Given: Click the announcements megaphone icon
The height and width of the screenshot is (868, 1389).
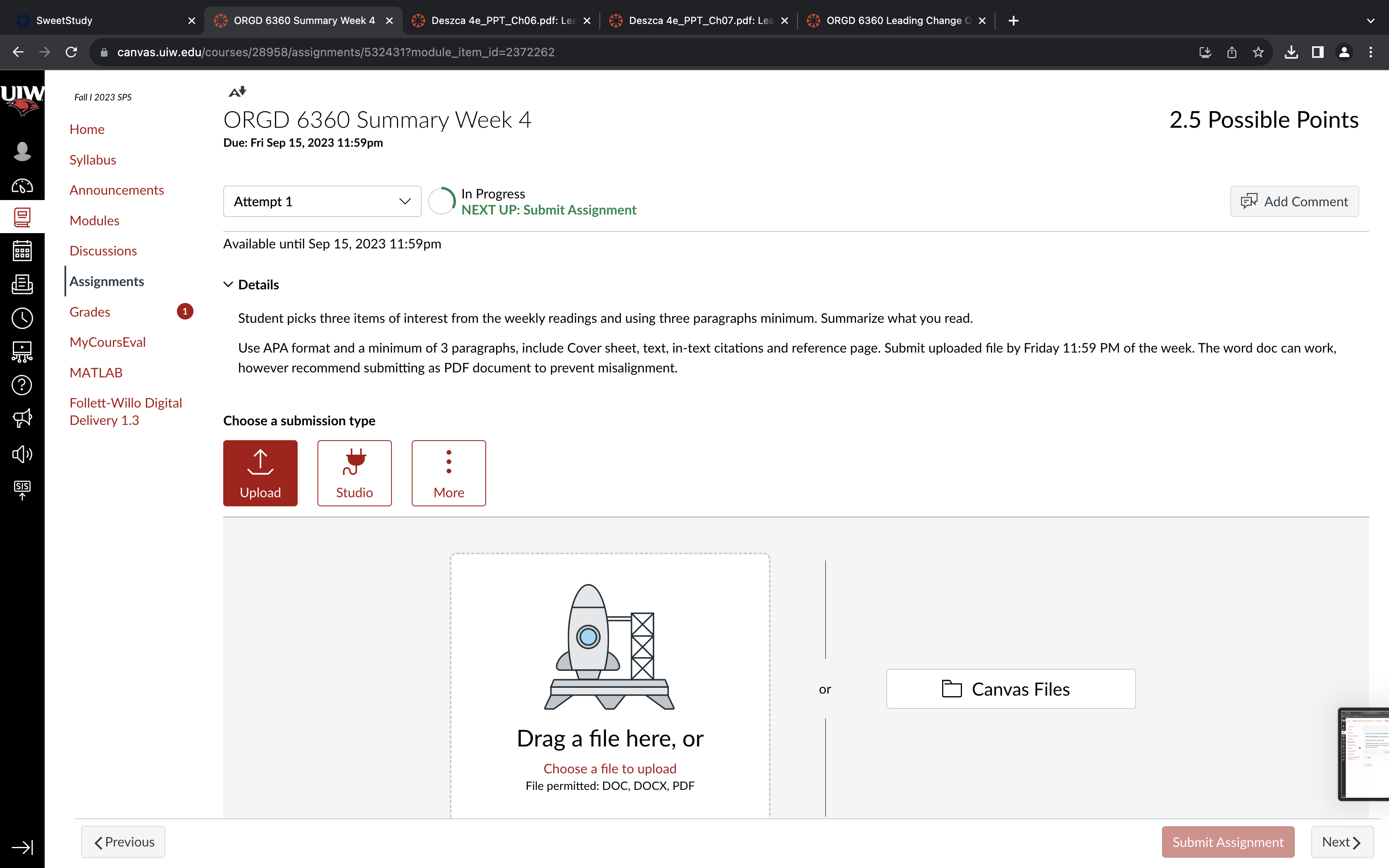Looking at the screenshot, I should click(x=22, y=418).
